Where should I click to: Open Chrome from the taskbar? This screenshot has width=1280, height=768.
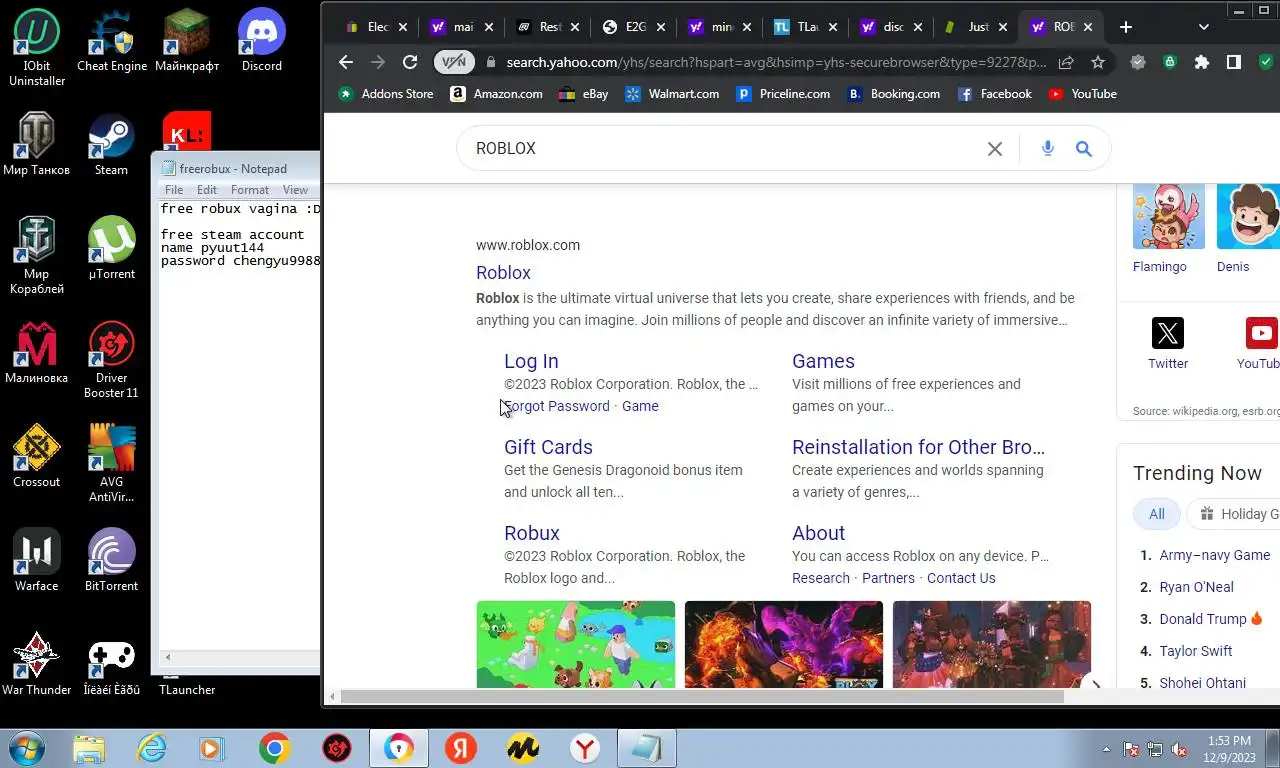(274, 748)
